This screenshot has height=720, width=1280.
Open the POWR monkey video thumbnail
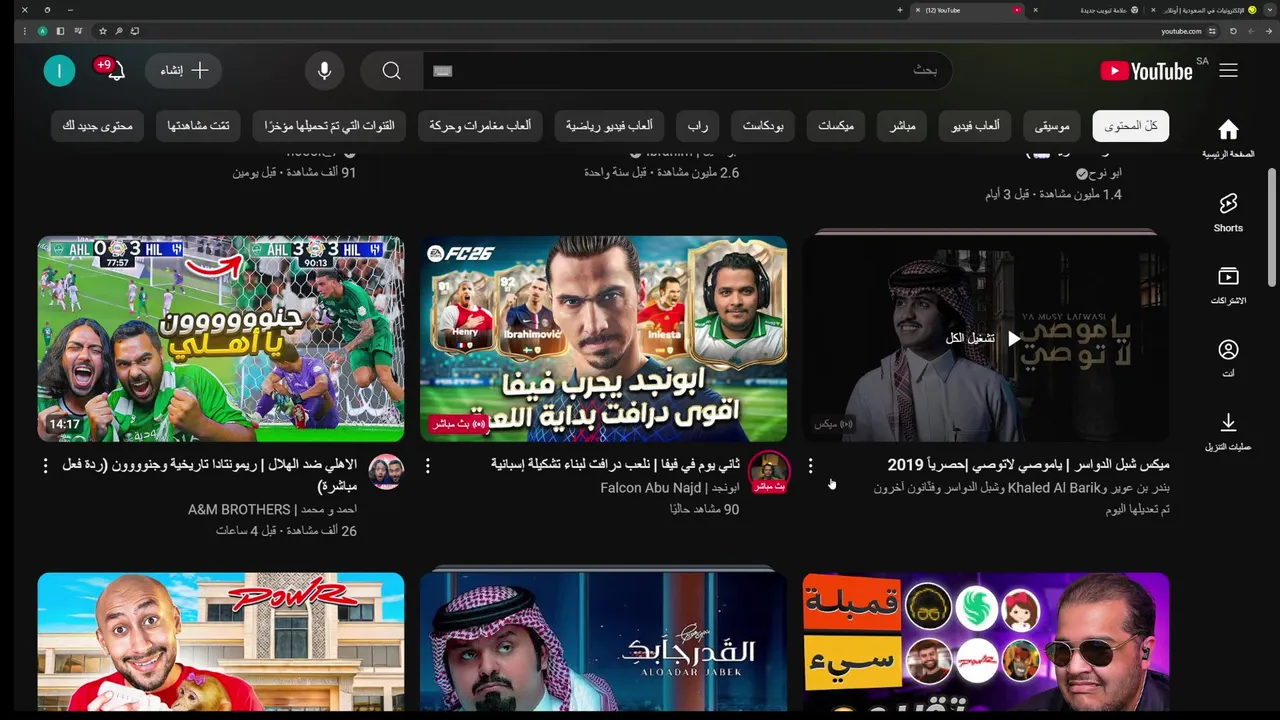pyautogui.click(x=221, y=642)
